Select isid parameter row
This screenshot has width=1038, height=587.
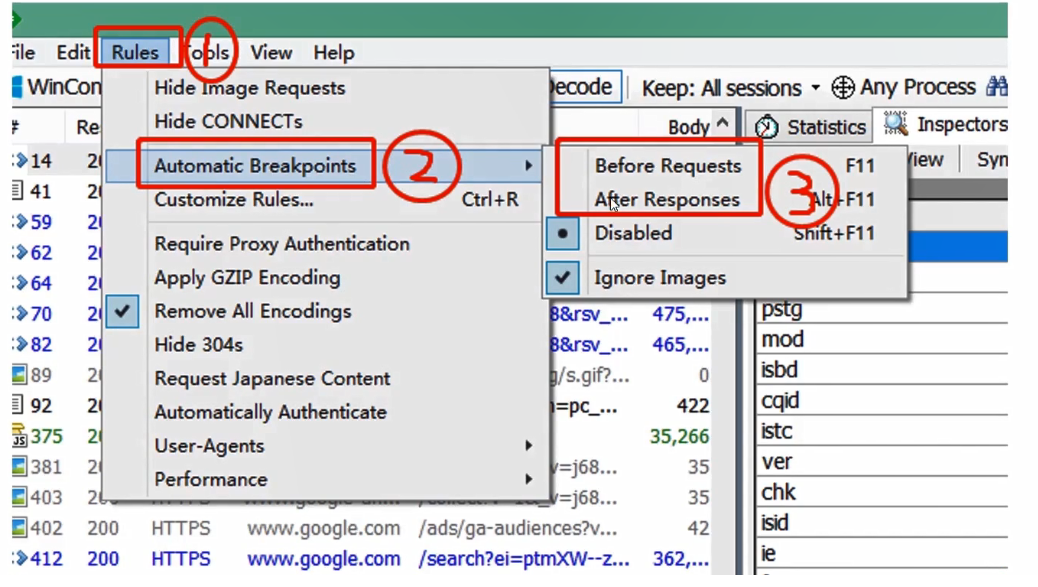[x=882, y=523]
